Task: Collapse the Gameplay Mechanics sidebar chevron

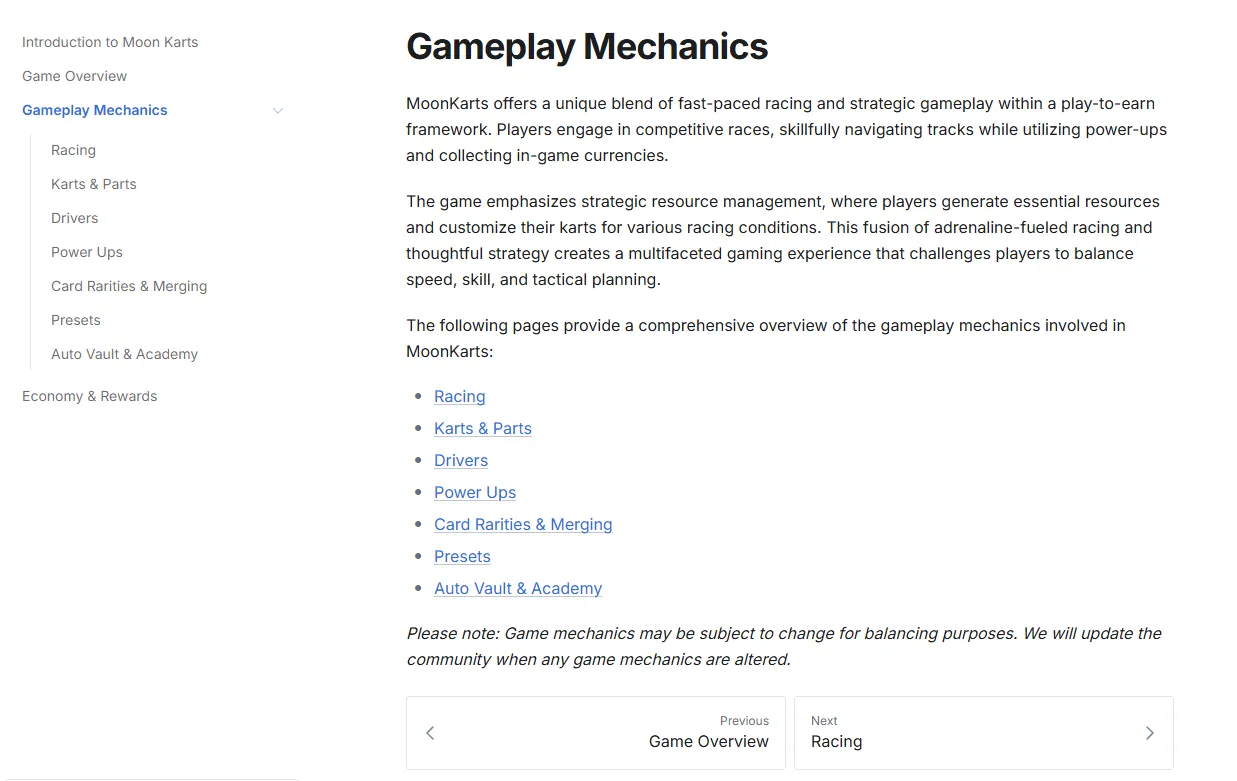Action: (278, 111)
